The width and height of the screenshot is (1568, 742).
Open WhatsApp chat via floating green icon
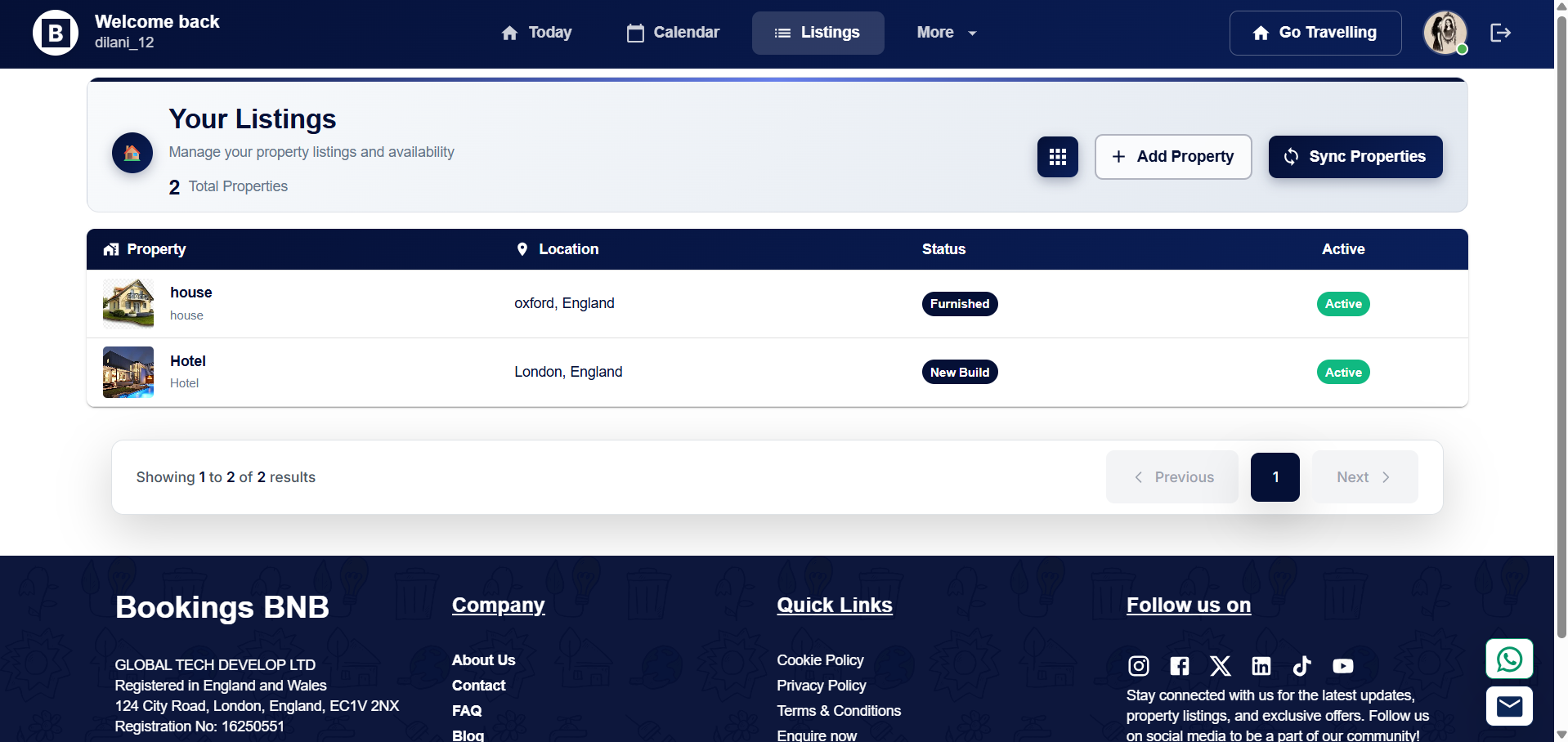pyautogui.click(x=1508, y=659)
